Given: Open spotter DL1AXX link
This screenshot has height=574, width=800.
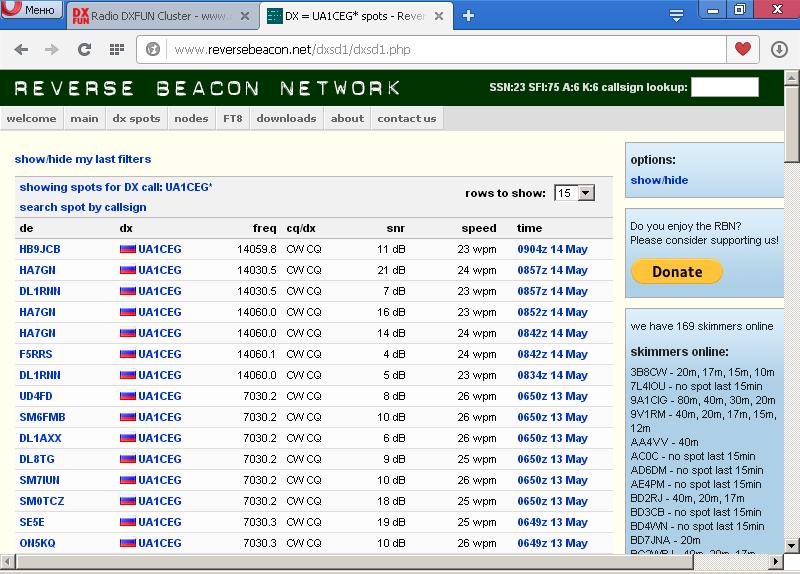Looking at the screenshot, I should (x=40, y=438).
